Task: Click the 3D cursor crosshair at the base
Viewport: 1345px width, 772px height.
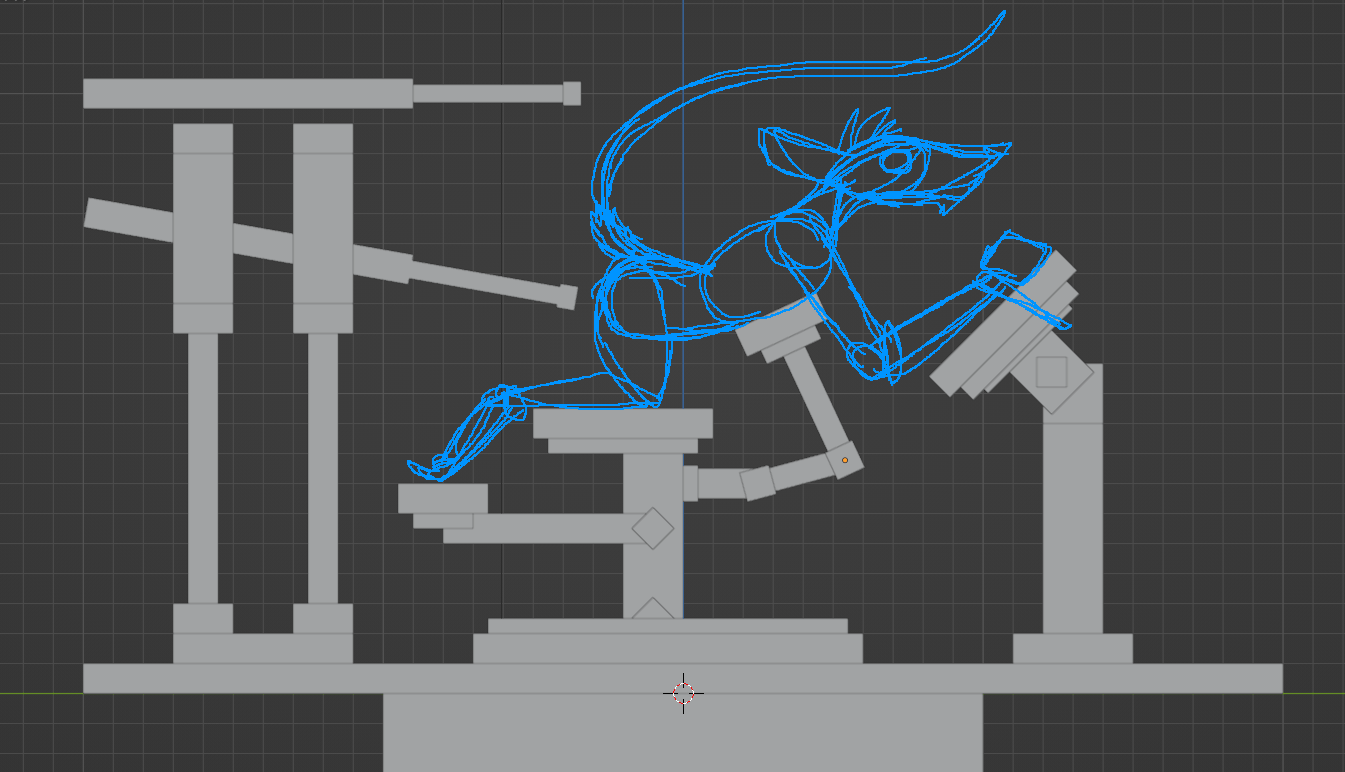Action: [x=683, y=692]
